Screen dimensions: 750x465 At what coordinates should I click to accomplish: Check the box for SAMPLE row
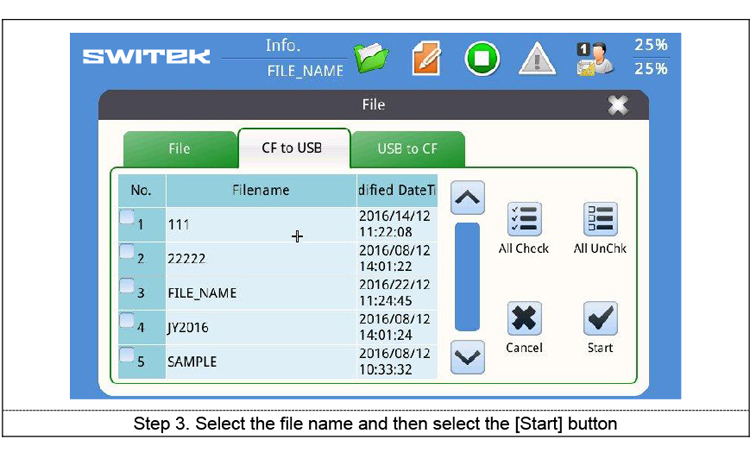click(127, 354)
